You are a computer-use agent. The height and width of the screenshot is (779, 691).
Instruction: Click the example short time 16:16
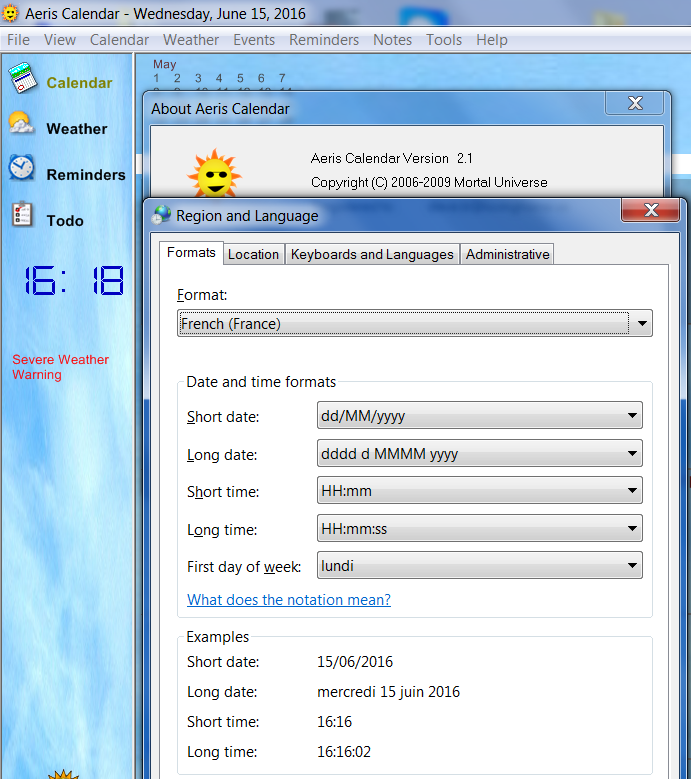coord(334,721)
